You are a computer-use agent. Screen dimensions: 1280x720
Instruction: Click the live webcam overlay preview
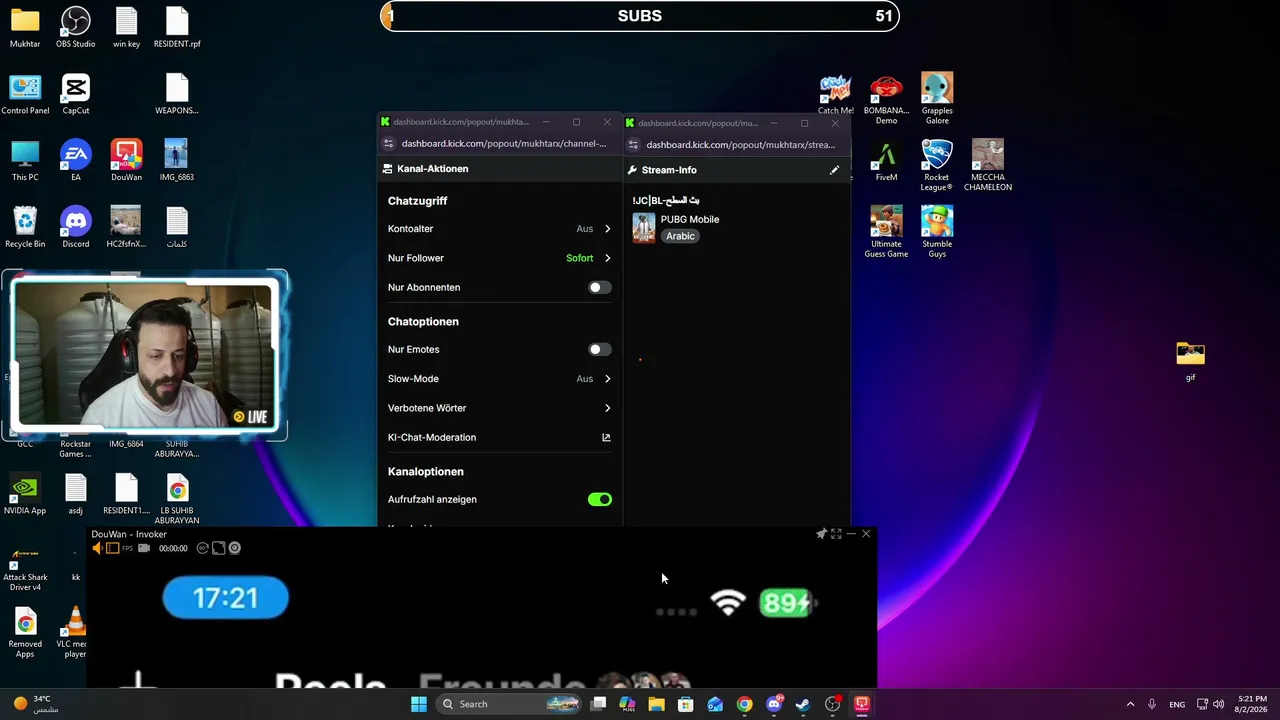tap(145, 355)
